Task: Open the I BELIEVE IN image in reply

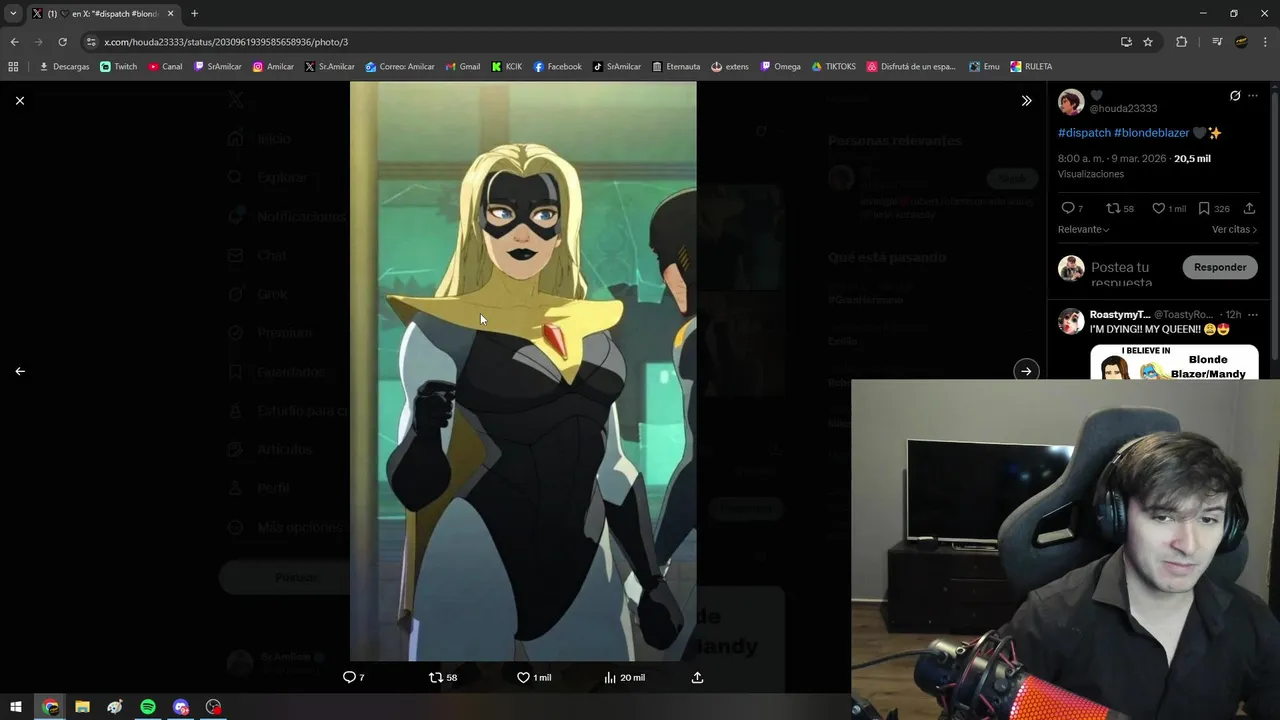Action: [1174, 363]
